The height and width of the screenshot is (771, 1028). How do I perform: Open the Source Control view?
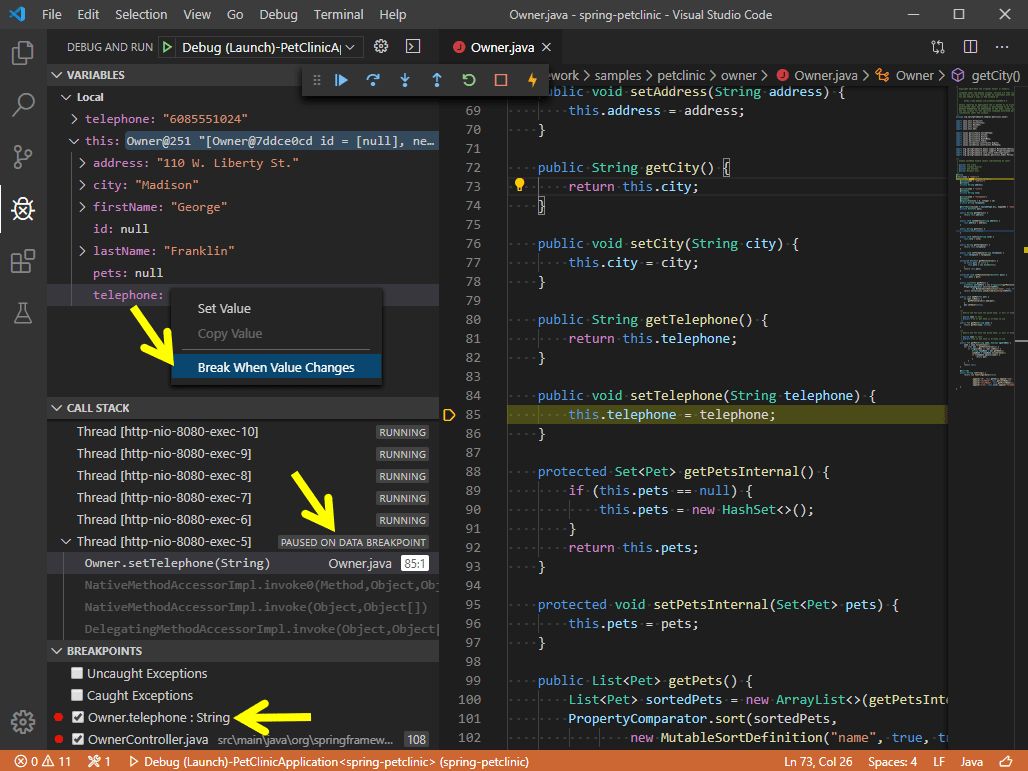pyautogui.click(x=23, y=157)
